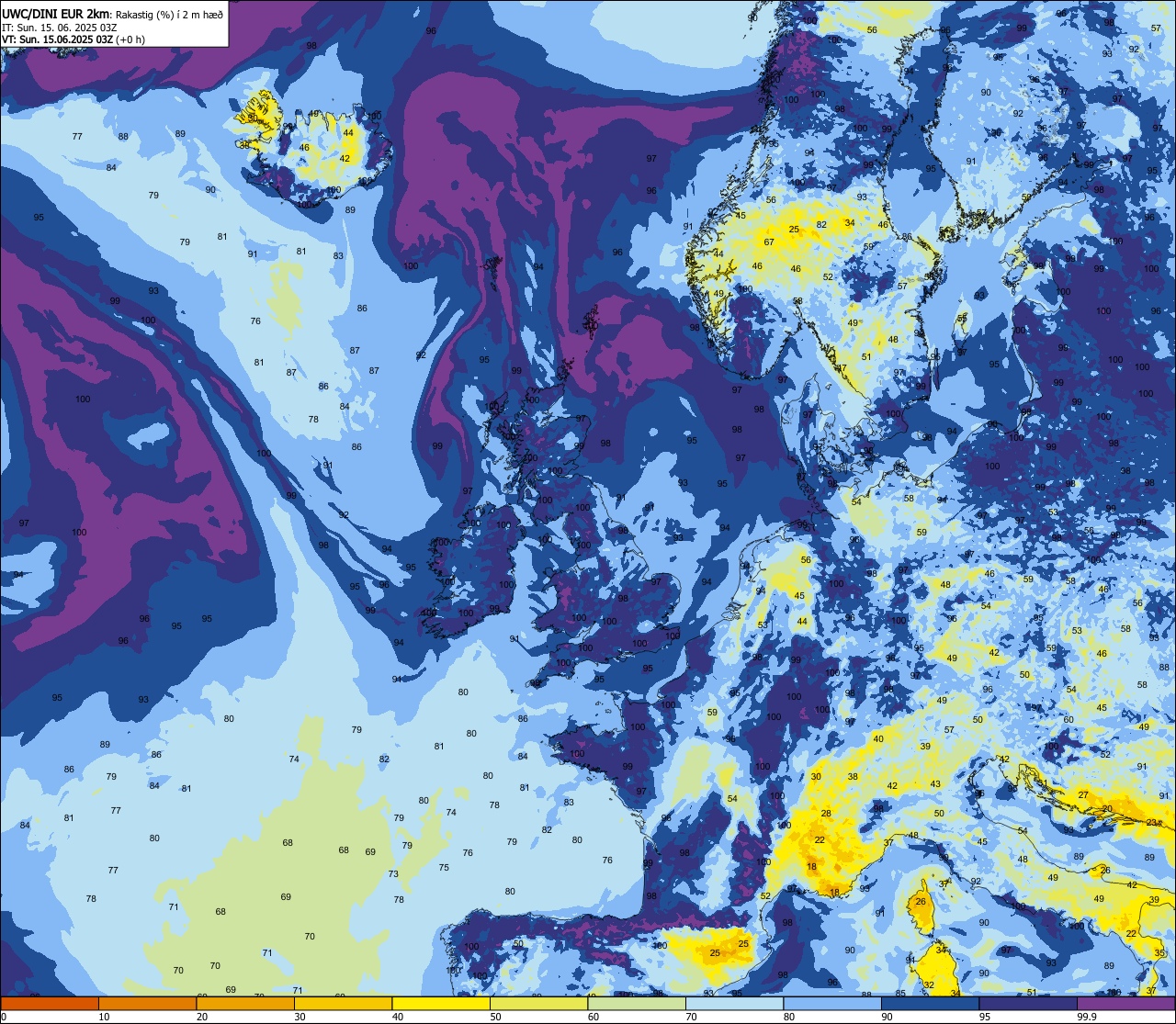
Task: Click the 'UWC/DINI EUR 2km' model title
Action: coord(56,13)
